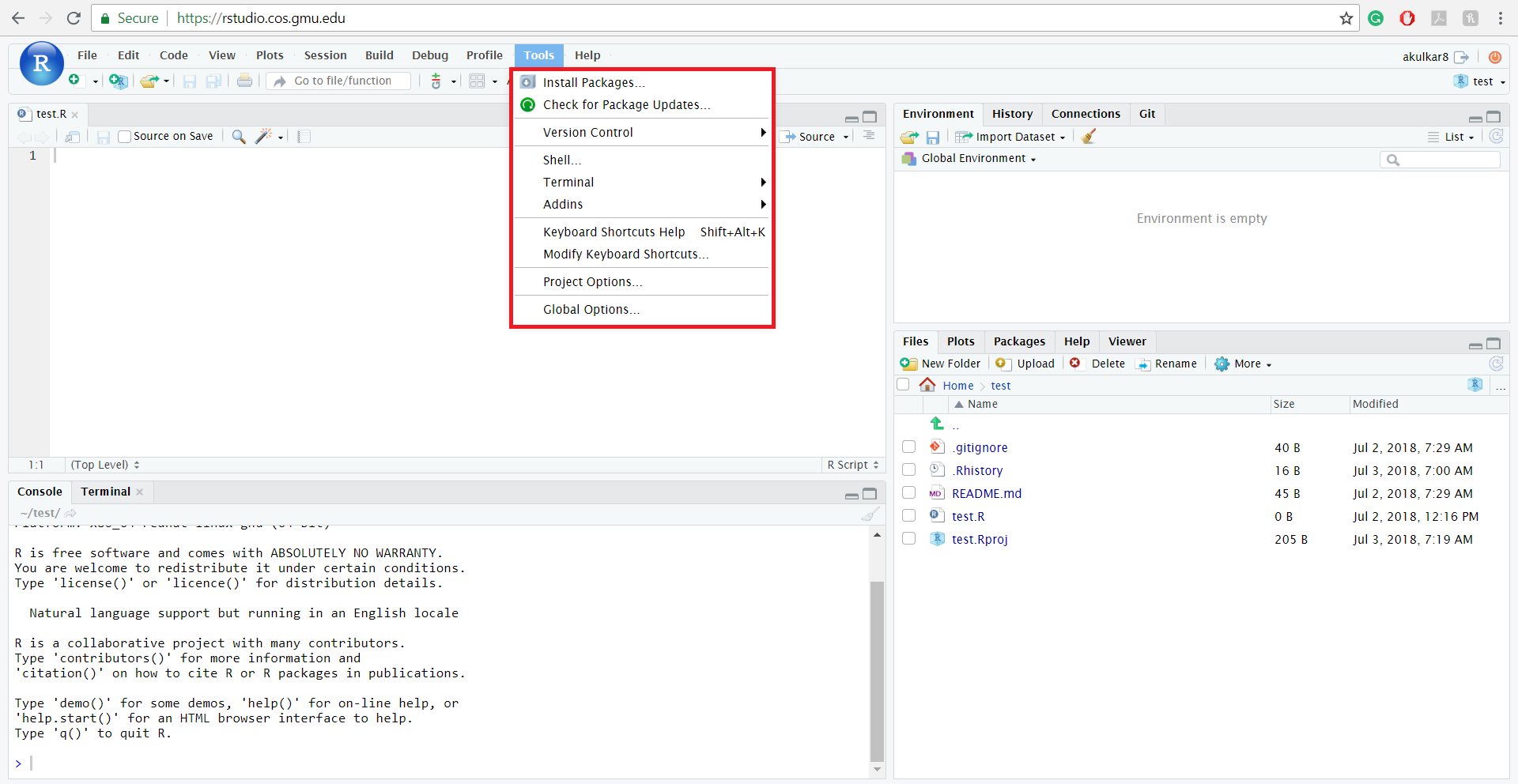The width and height of the screenshot is (1518, 784).
Task: Click the Upload button
Action: [1025, 364]
